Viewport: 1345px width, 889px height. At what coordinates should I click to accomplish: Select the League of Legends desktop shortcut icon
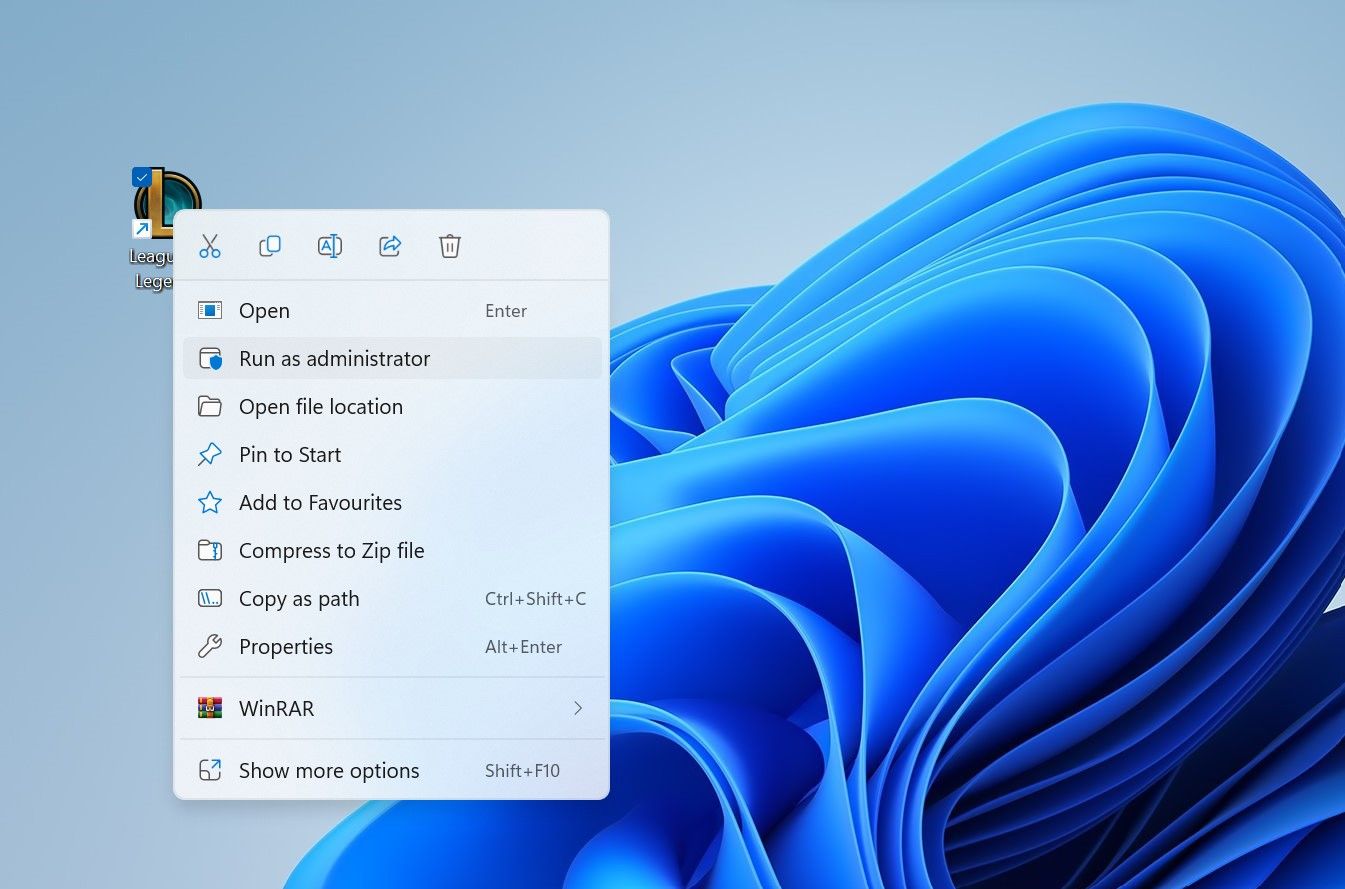(167, 203)
